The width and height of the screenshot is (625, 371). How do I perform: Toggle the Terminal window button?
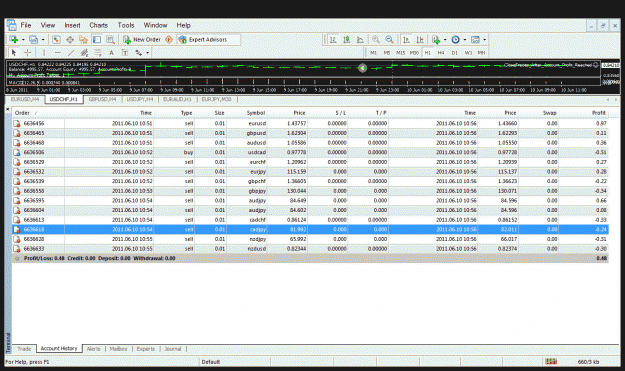coord(97,39)
